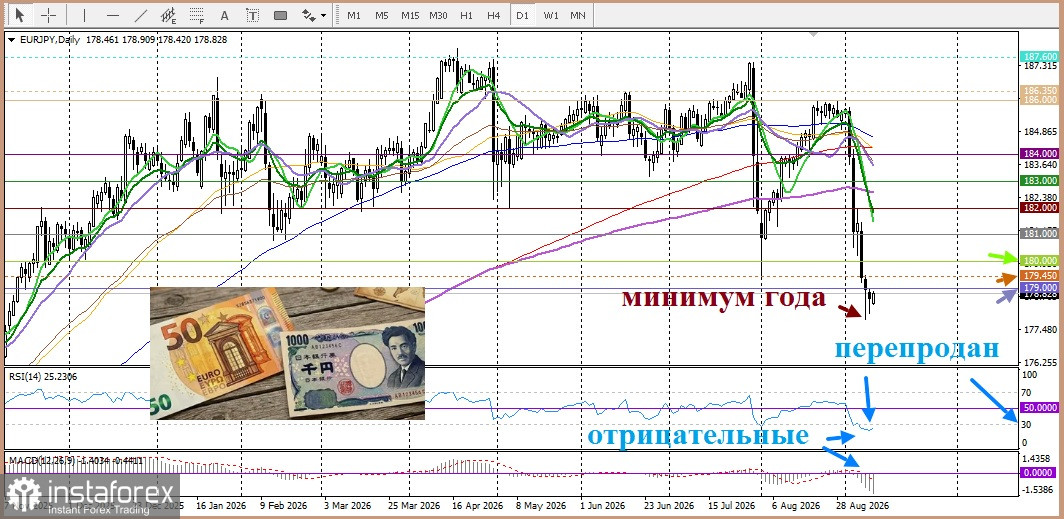The width and height of the screenshot is (1064, 519).
Task: Click the 16 Apr 2026 date label
Action: tap(477, 506)
